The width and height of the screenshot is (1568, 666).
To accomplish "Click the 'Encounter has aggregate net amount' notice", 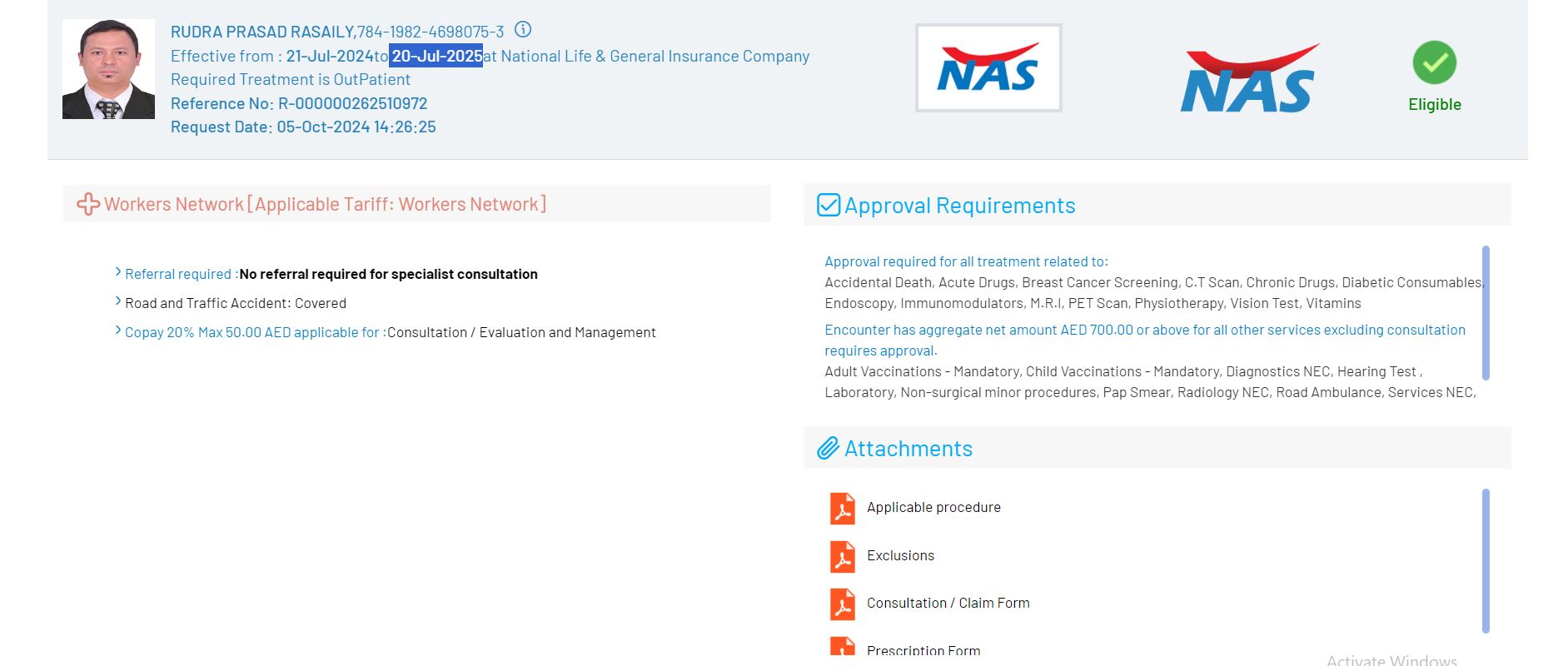I will pyautogui.click(x=1145, y=340).
